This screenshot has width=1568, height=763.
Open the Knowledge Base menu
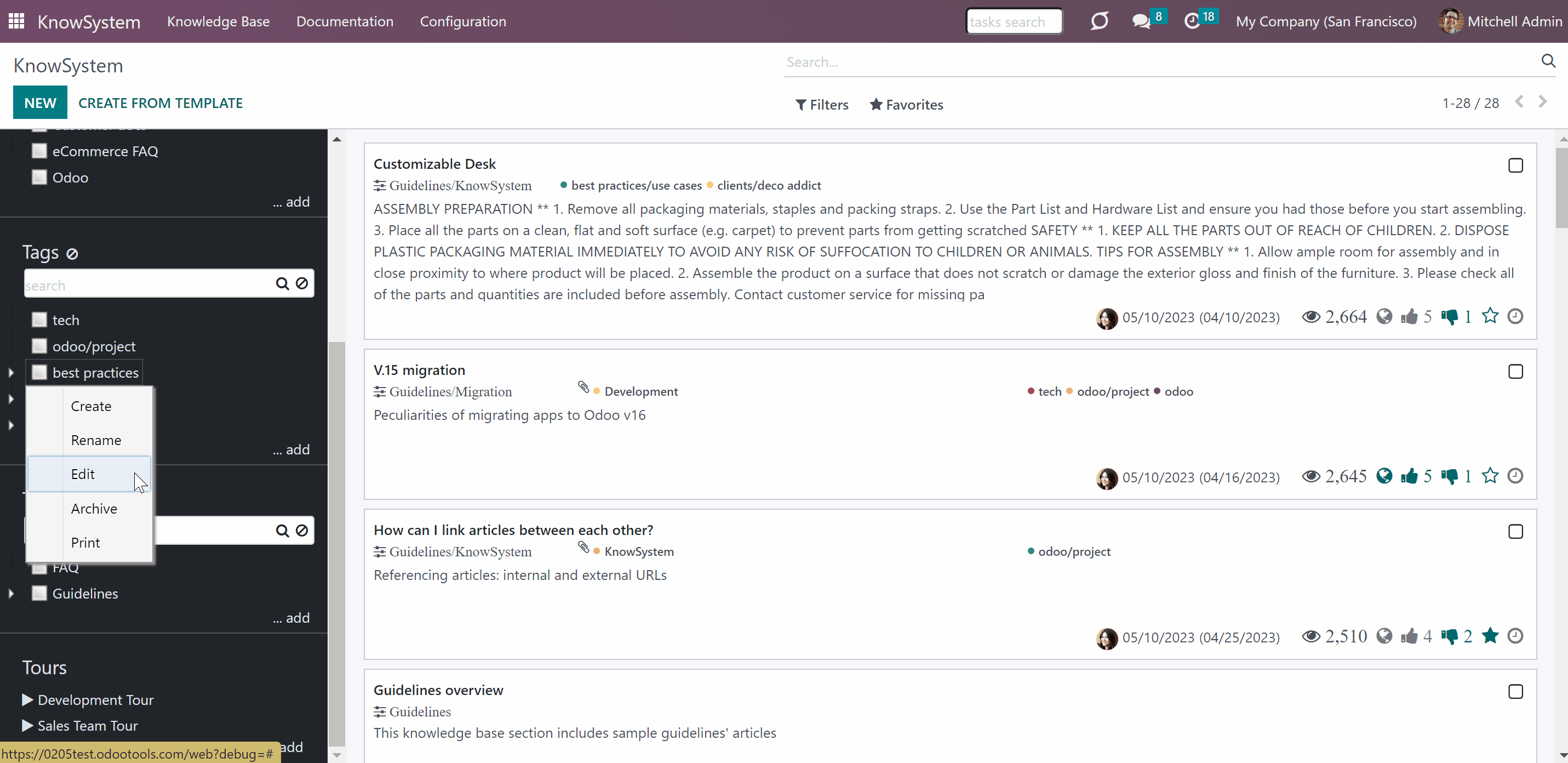coord(218,21)
